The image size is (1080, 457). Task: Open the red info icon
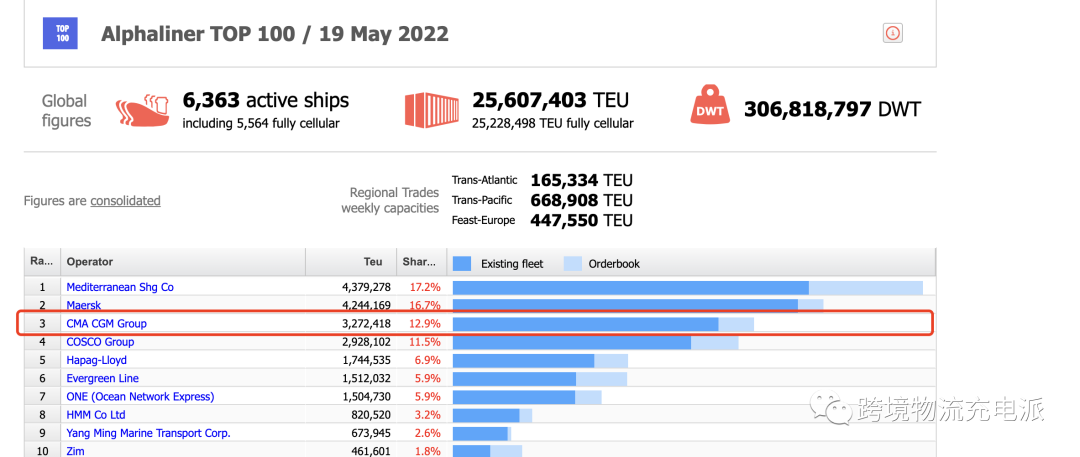pyautogui.click(x=893, y=33)
